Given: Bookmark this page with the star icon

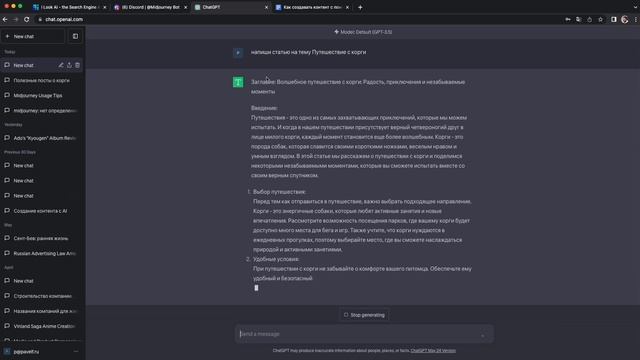Looking at the screenshot, I should 600,19.
